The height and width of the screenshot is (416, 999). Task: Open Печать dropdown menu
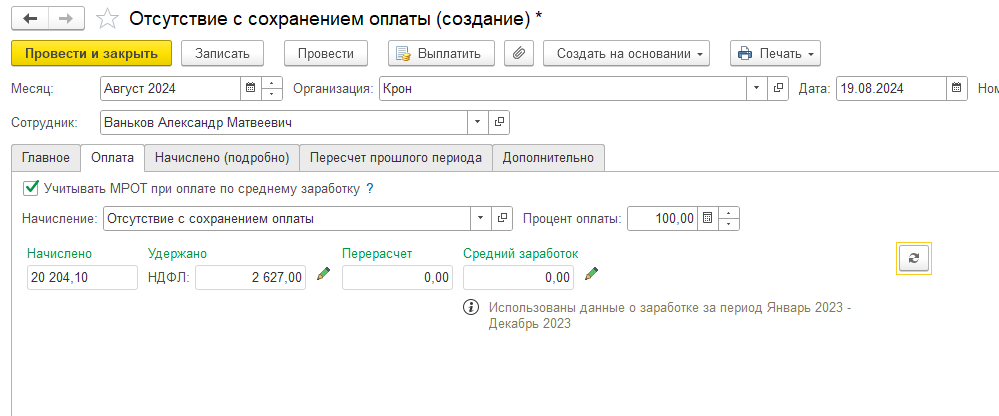tap(775, 54)
